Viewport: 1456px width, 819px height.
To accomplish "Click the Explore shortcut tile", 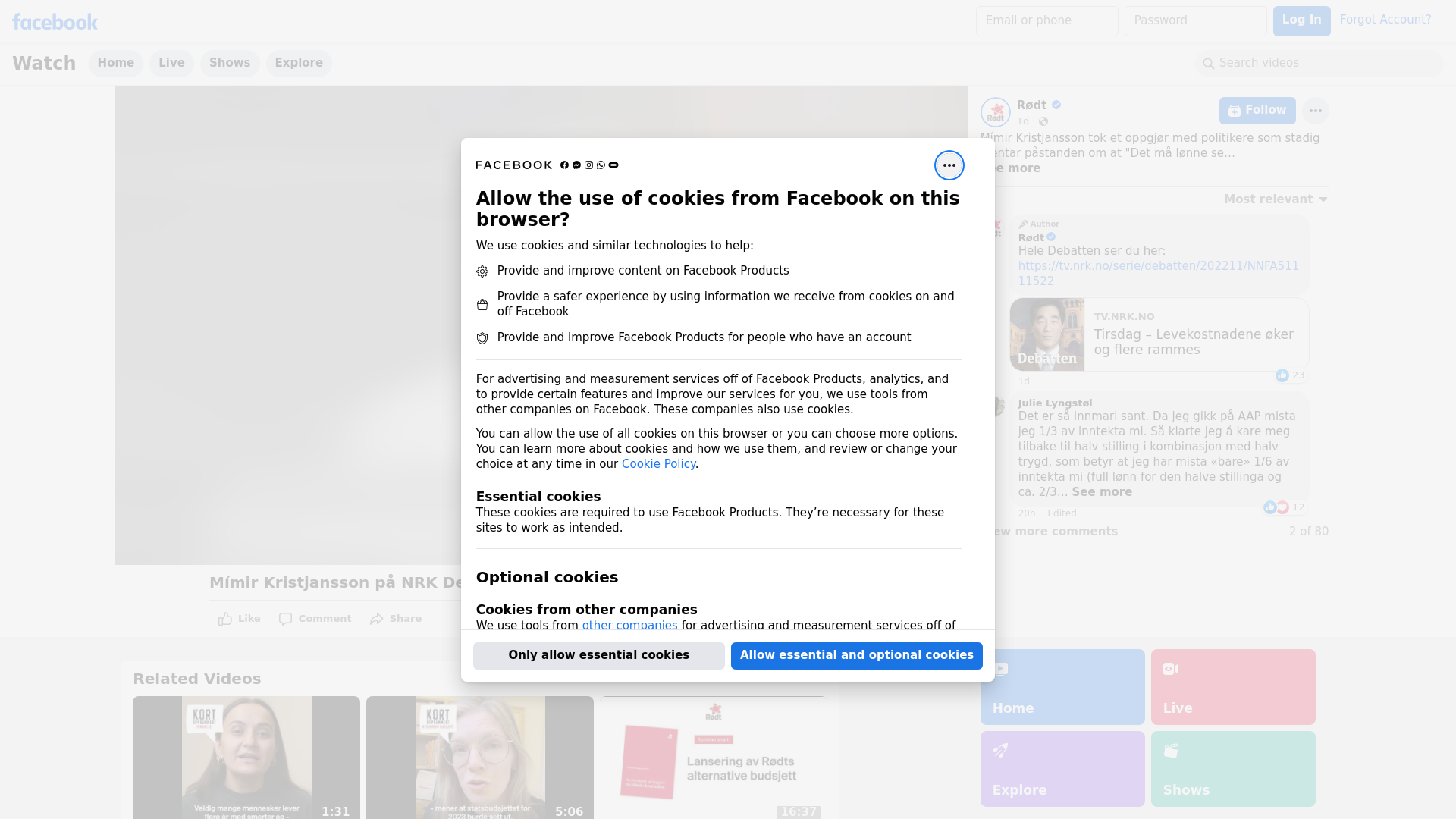I will tap(1062, 769).
